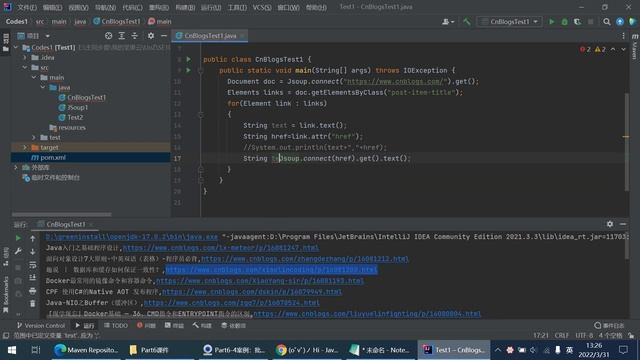The width and height of the screenshot is (640, 360).
Task: Run with coverage from the main toolbar
Action: (578, 22)
